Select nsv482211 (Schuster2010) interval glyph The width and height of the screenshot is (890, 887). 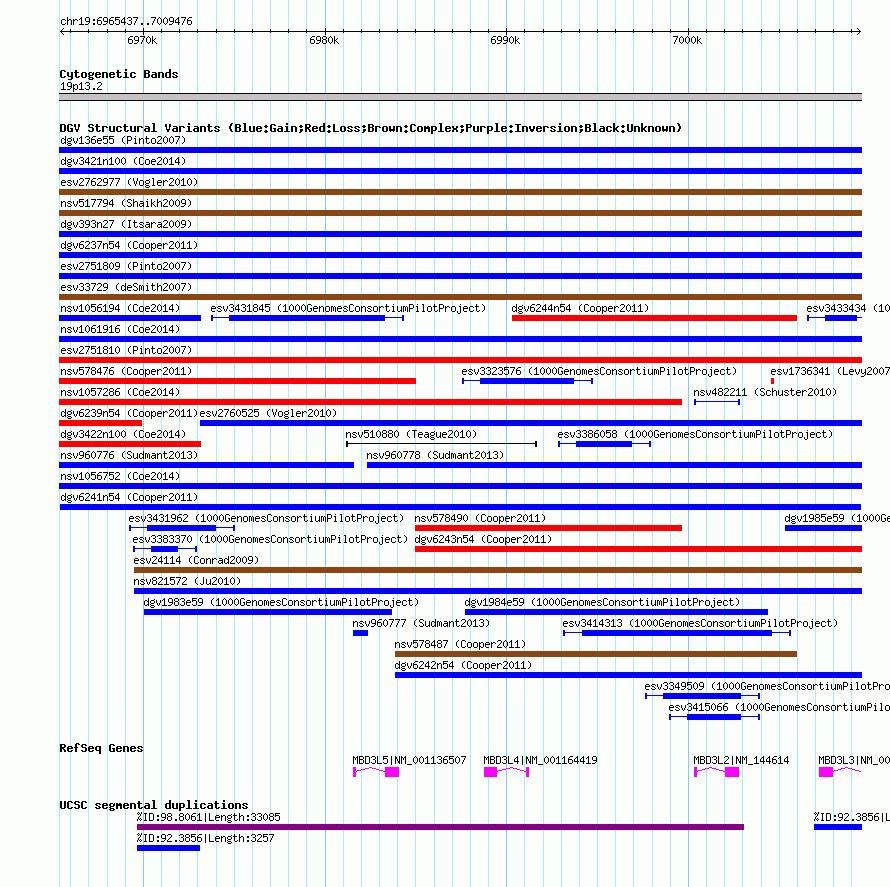(717, 402)
